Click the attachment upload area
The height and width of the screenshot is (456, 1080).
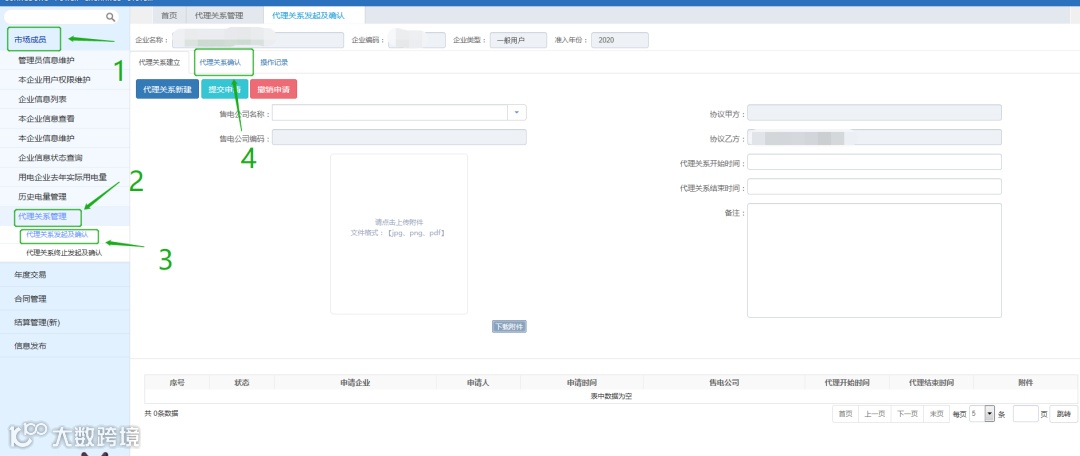(x=399, y=234)
